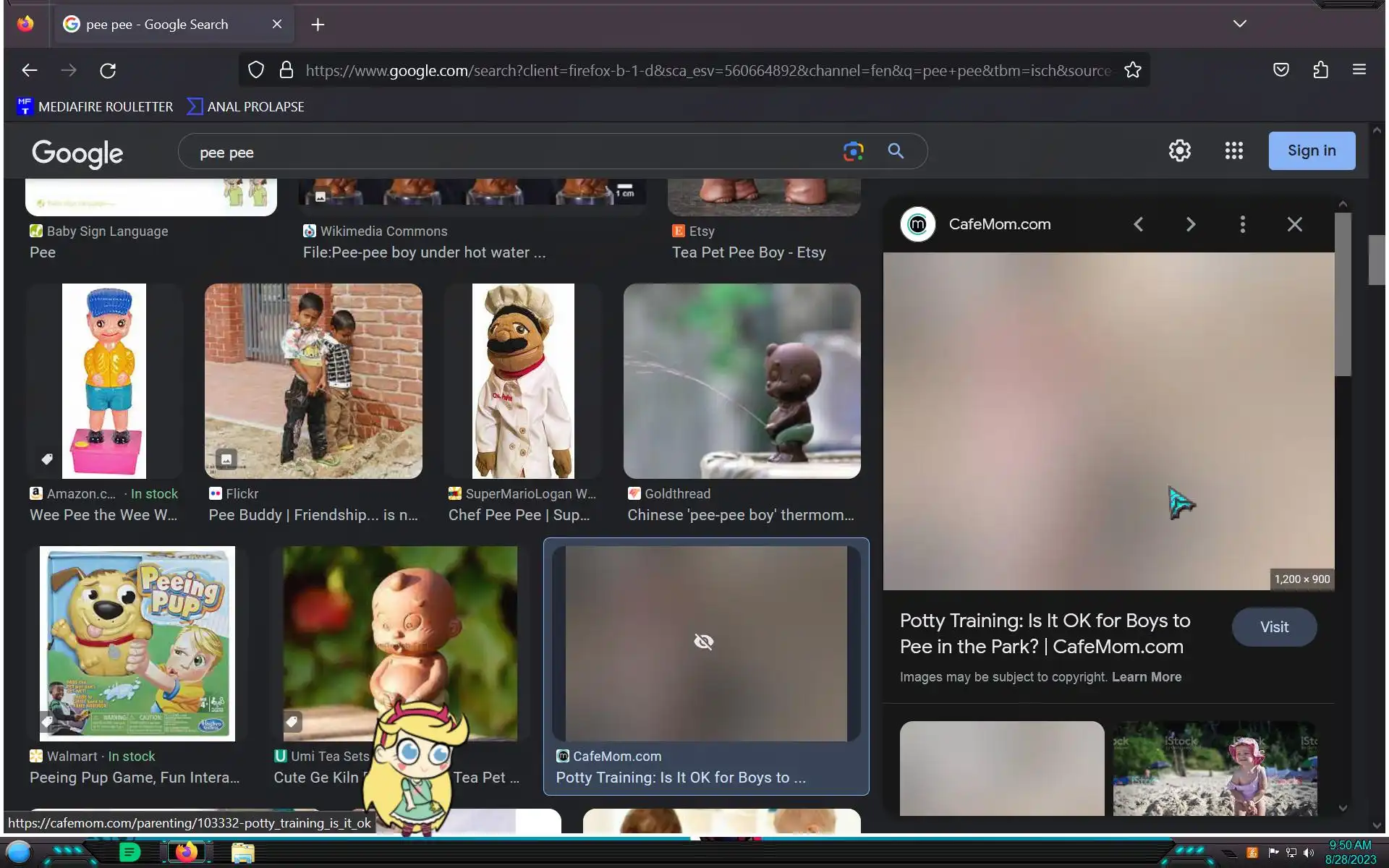Go to next image in preview panel
1389x868 pixels.
coord(1190,224)
